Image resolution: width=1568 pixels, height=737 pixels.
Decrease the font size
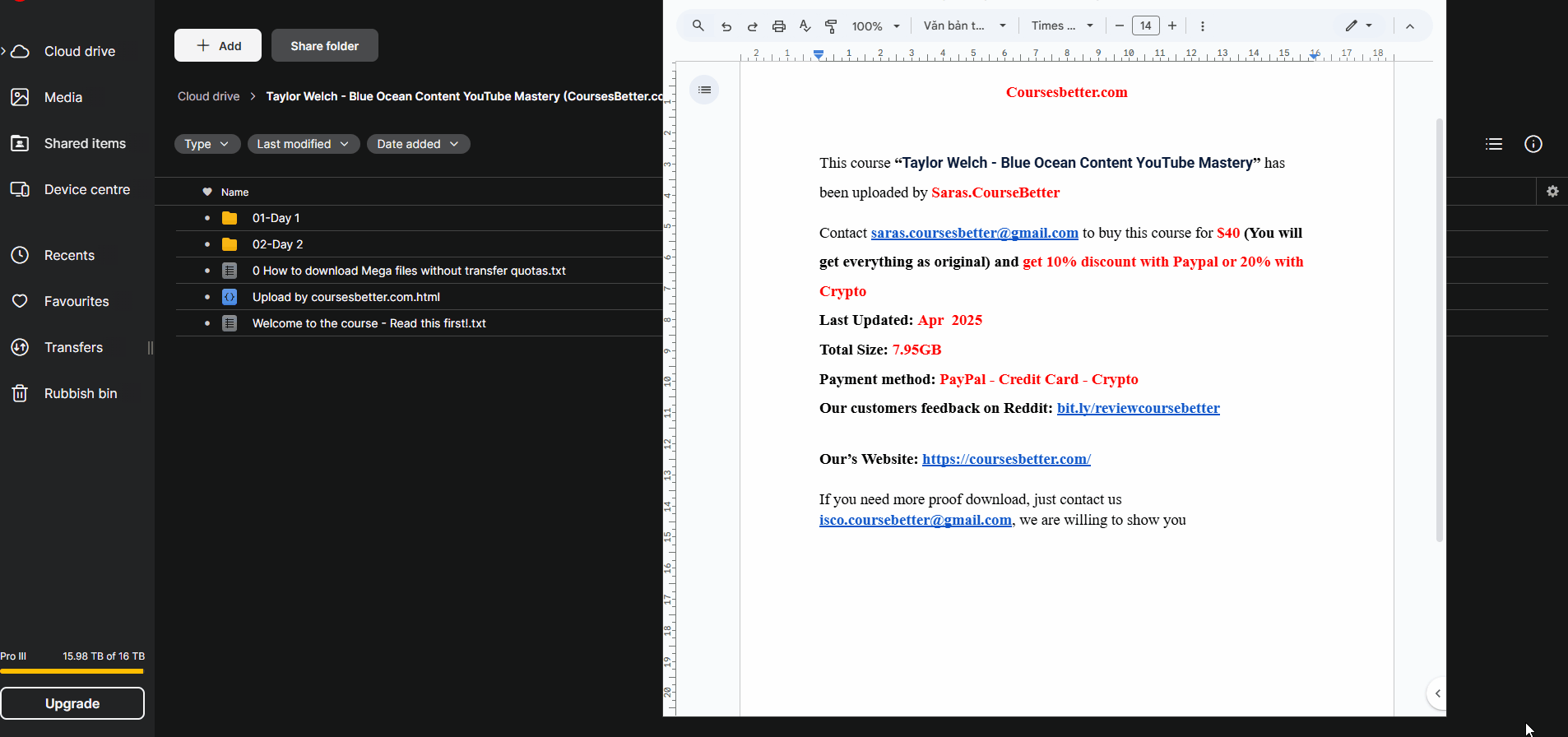click(1120, 25)
